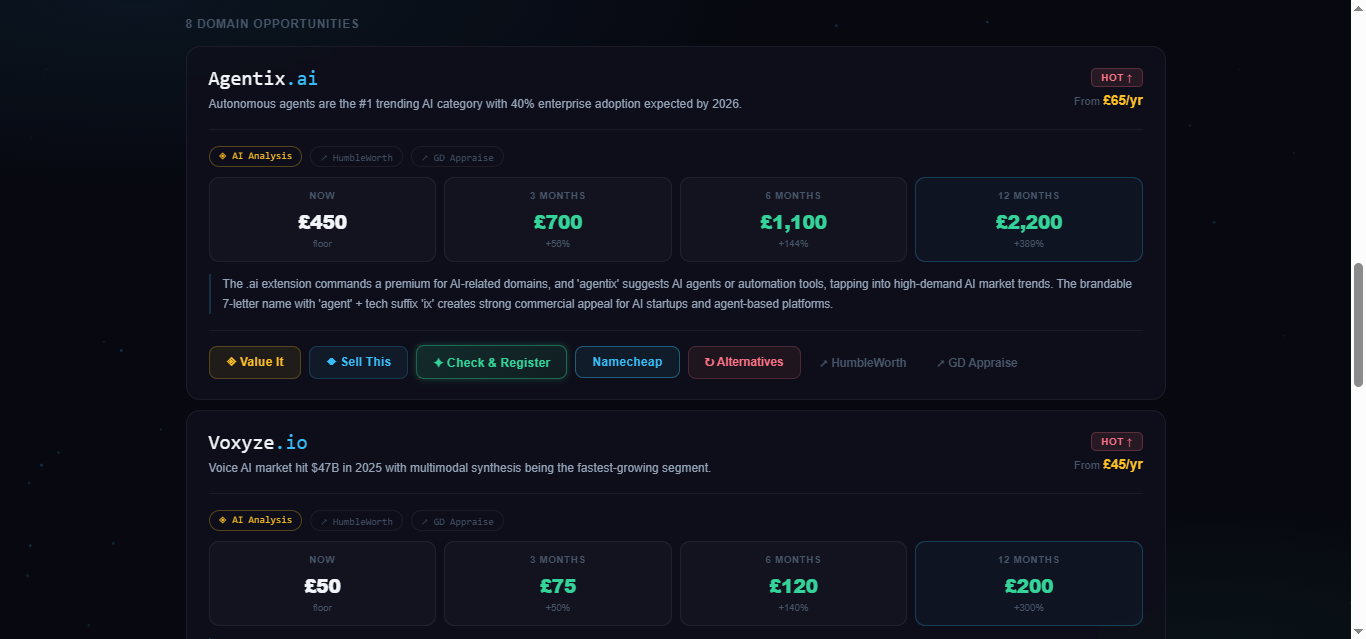Click the page vertical scrollbar thumb
This screenshot has width=1366, height=639.
coord(1358,325)
